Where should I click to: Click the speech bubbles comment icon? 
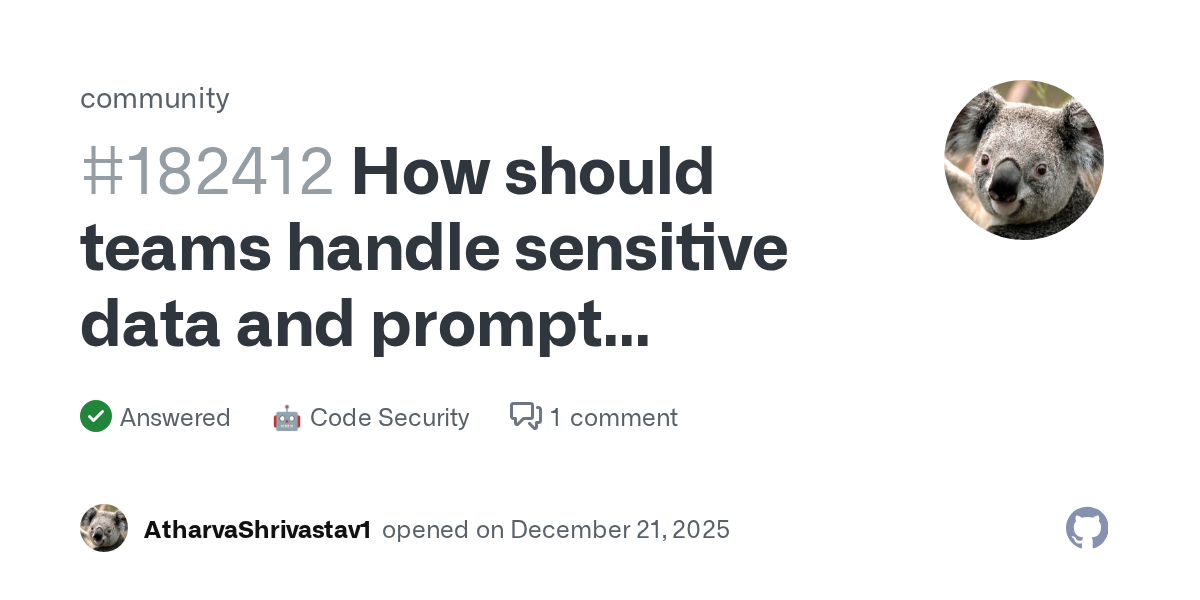(526, 416)
